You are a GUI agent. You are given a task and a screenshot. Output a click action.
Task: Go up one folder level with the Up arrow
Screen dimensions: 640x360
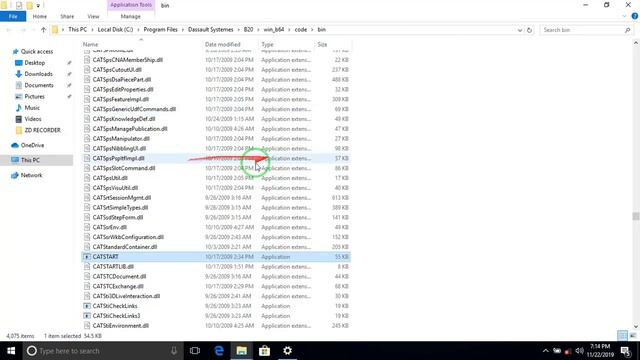pyautogui.click(x=43, y=30)
